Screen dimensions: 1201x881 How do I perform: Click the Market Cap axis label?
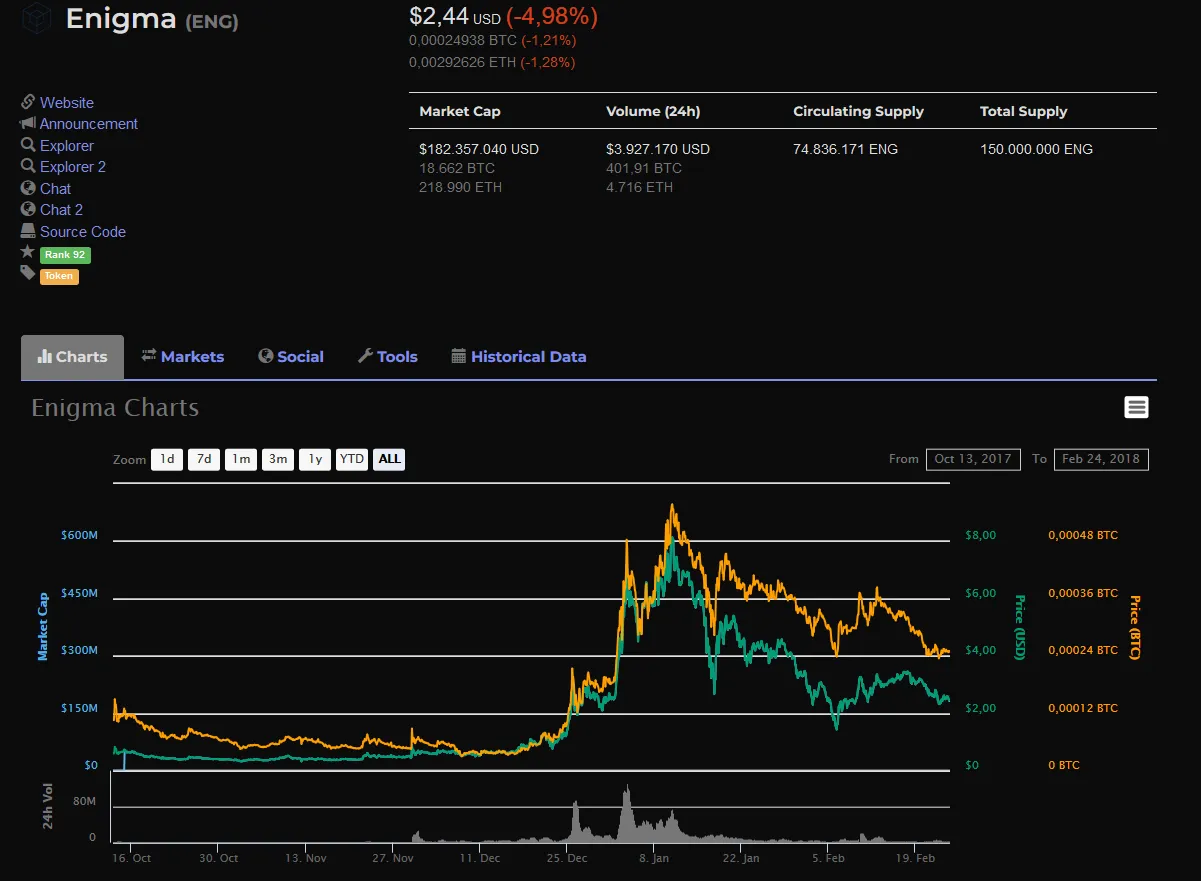pyautogui.click(x=43, y=627)
